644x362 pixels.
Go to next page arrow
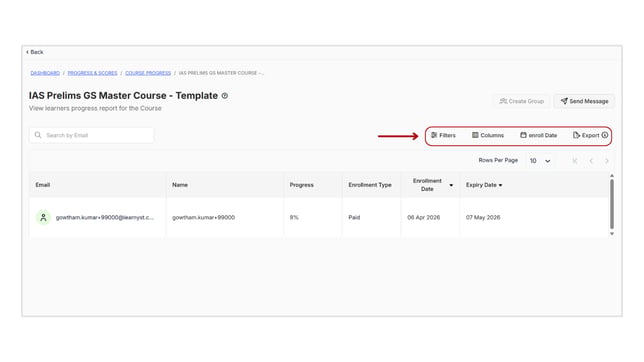point(607,161)
